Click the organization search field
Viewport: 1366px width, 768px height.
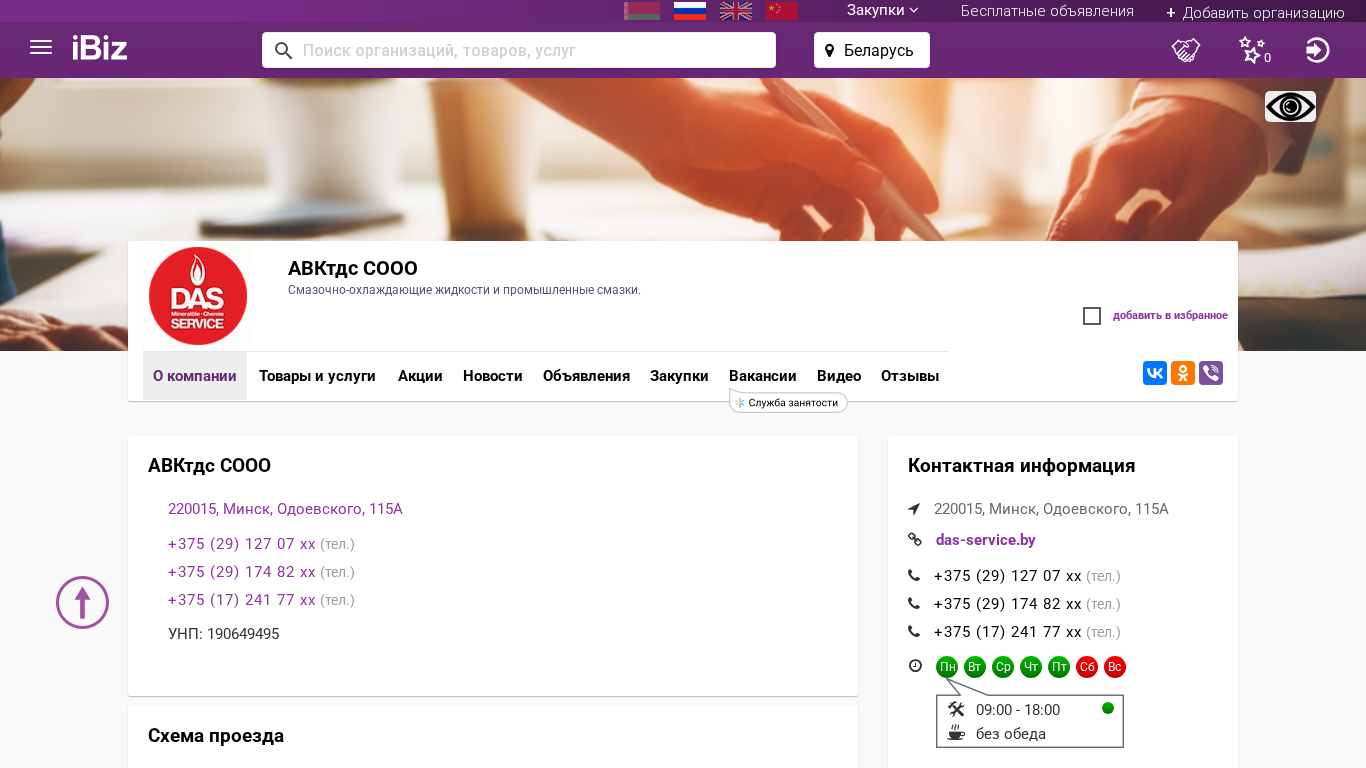tap(519, 50)
